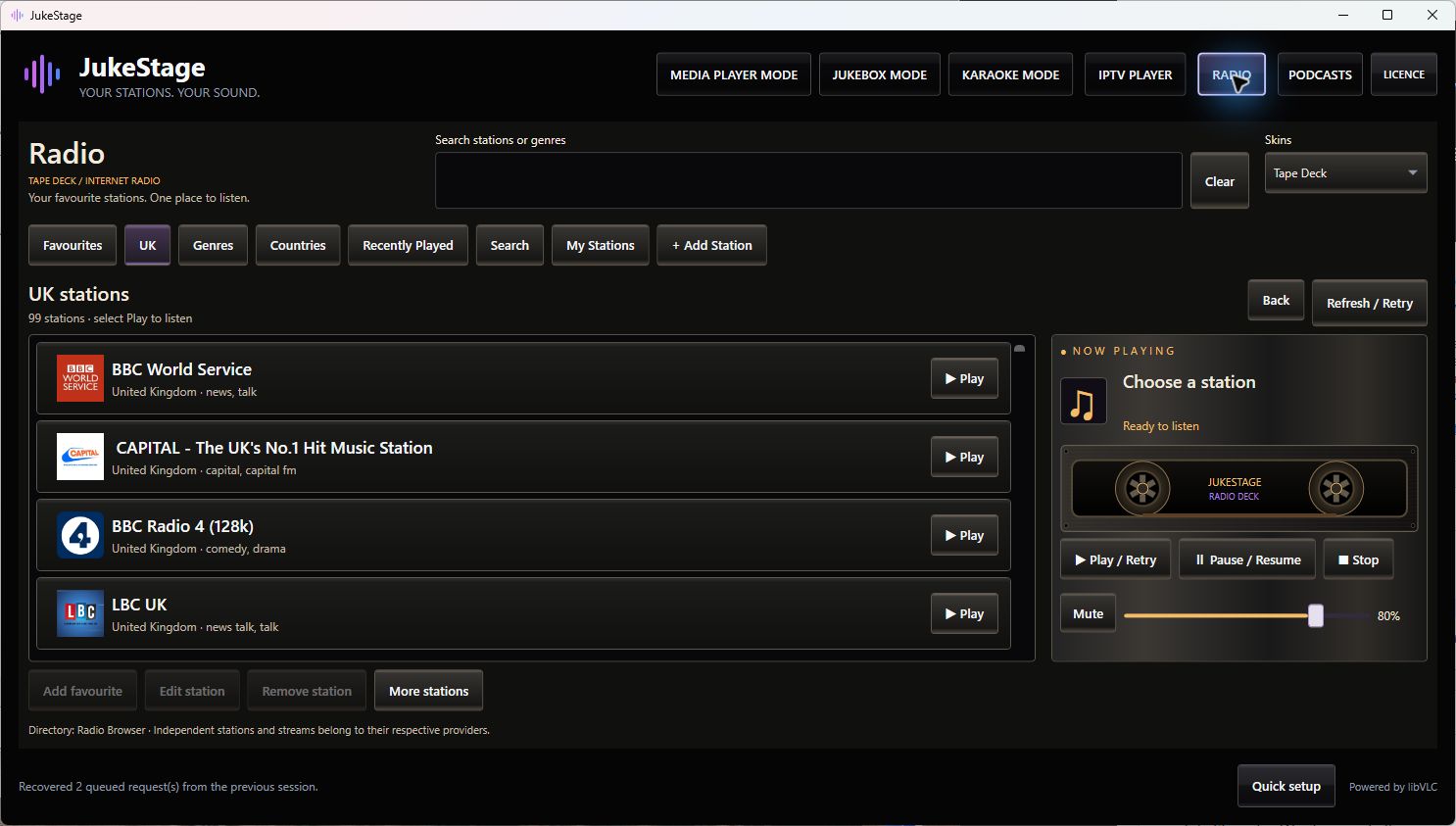Play the LBC UK station
Screen dimensions: 1456x826
(x=964, y=613)
